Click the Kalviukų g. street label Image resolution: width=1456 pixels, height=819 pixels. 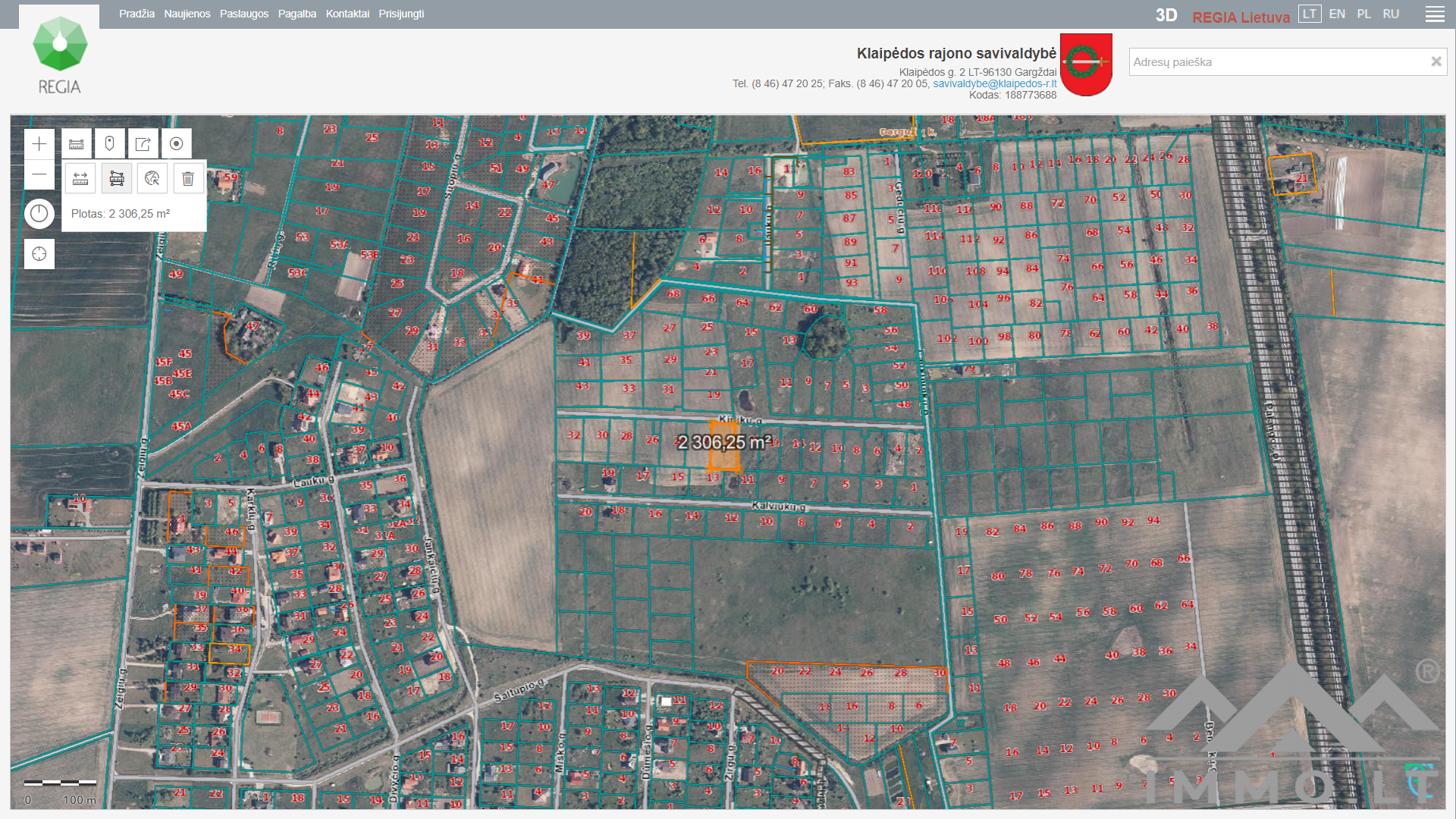[779, 506]
